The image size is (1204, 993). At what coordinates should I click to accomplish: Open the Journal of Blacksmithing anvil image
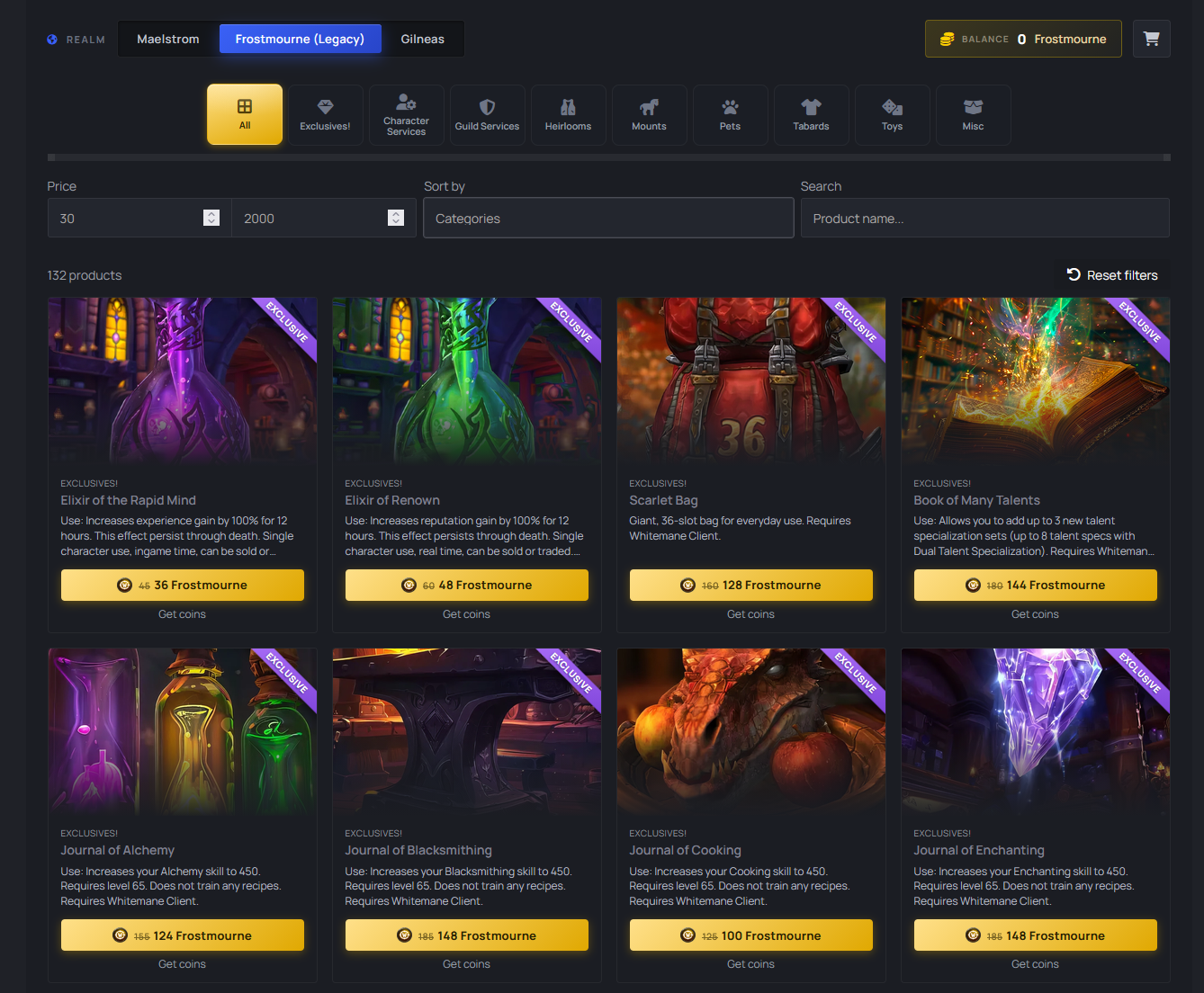tap(467, 731)
